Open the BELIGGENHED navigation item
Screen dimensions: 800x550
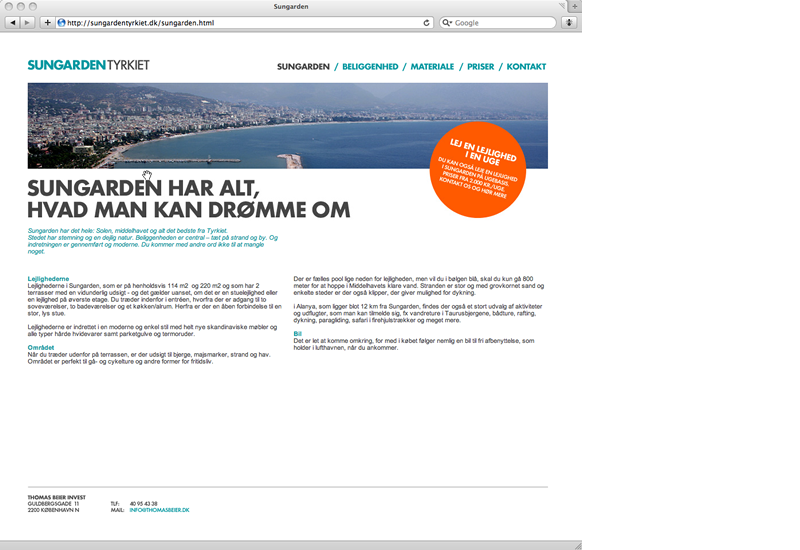click(370, 67)
